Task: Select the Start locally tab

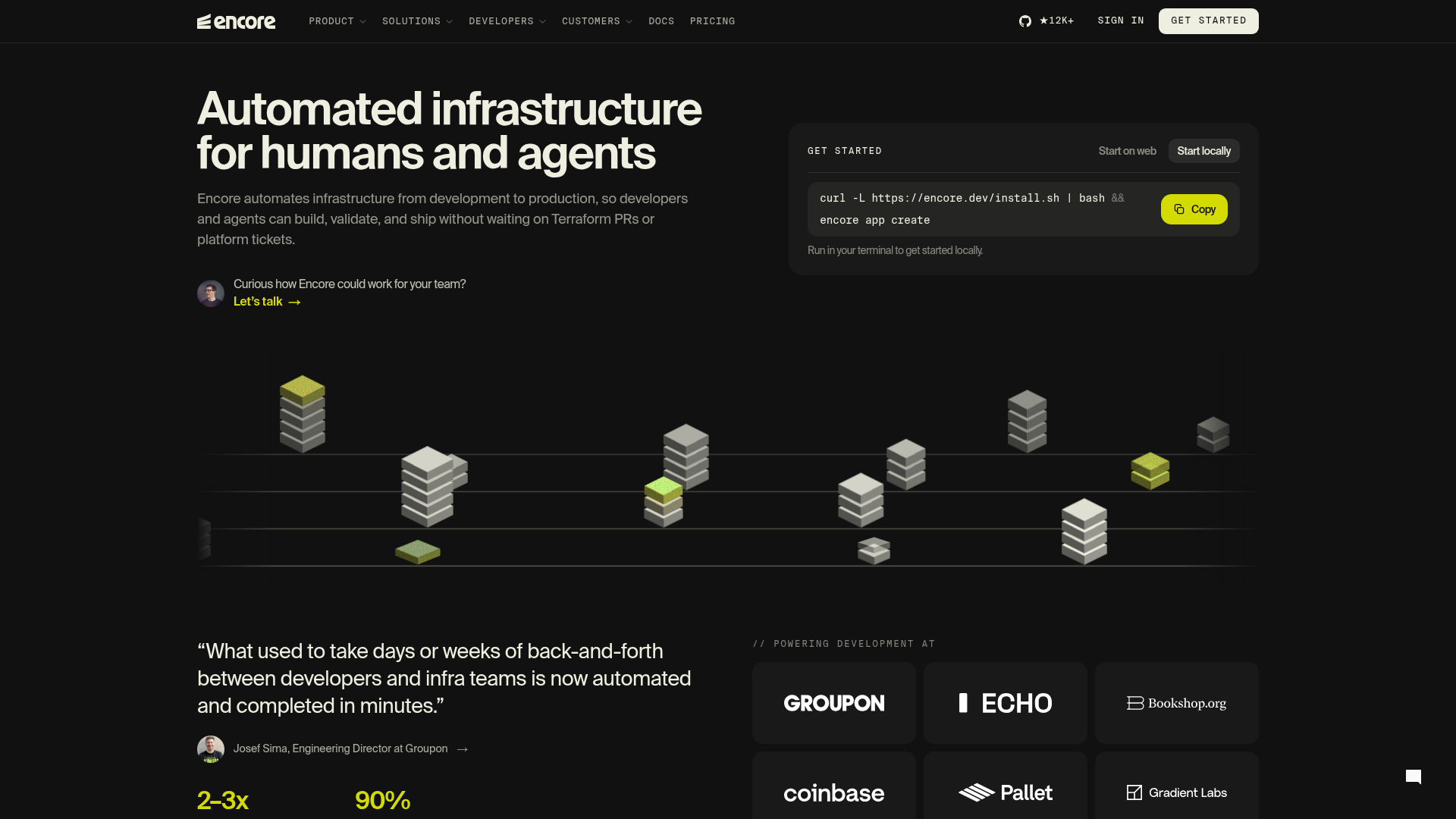Action: tap(1203, 151)
